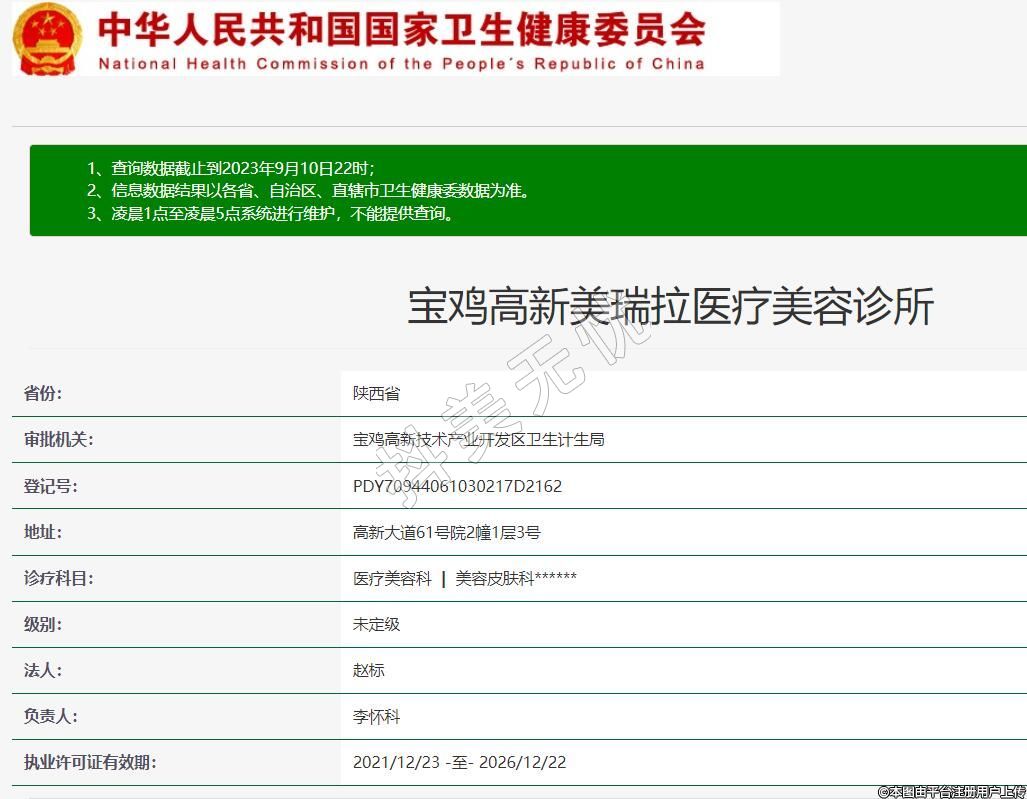
Task: Click the clinic title 宝鸡高新美瑞拉医疗美容诊所
Action: tap(670, 307)
